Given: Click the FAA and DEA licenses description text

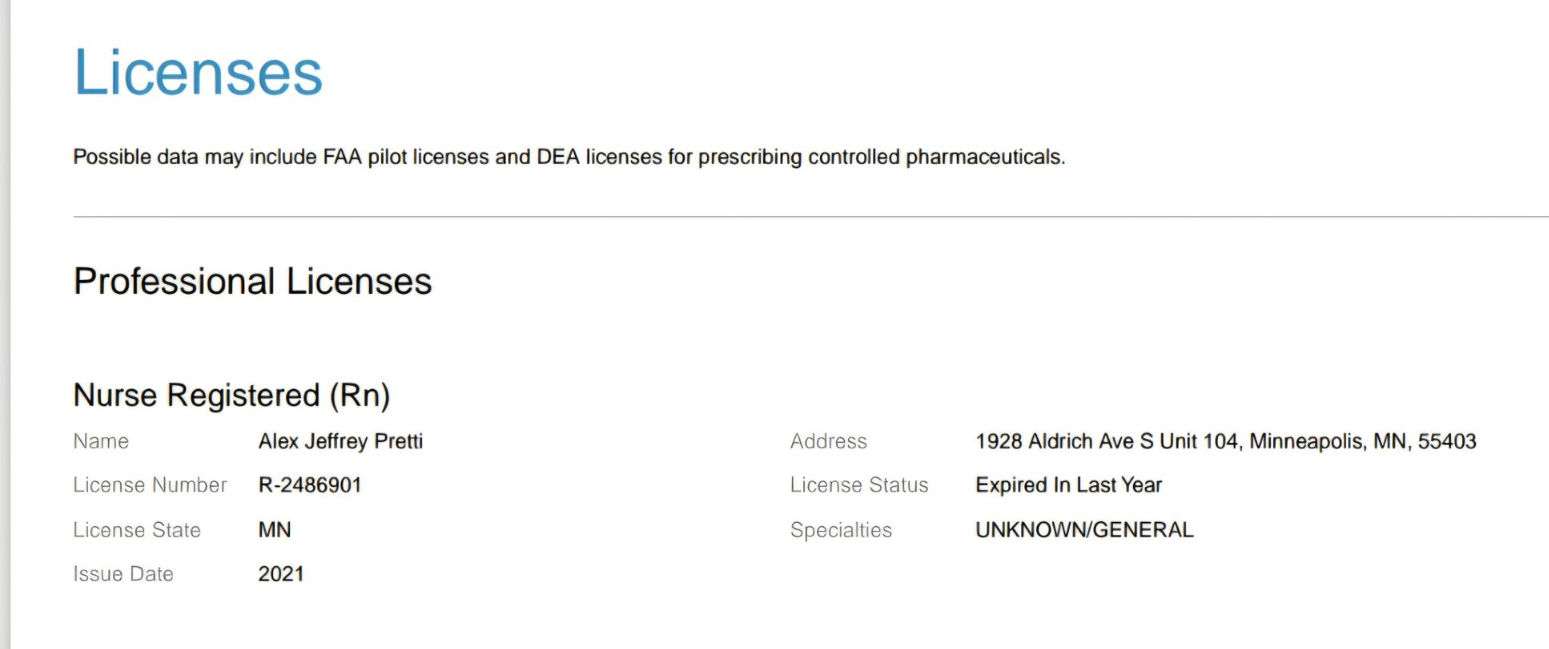Looking at the screenshot, I should tap(569, 159).
